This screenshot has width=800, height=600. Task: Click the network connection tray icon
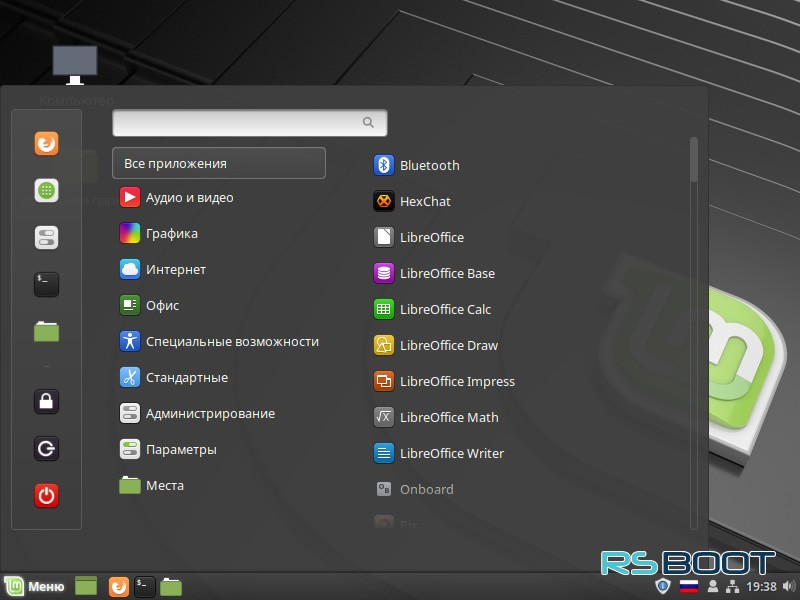tap(732, 587)
